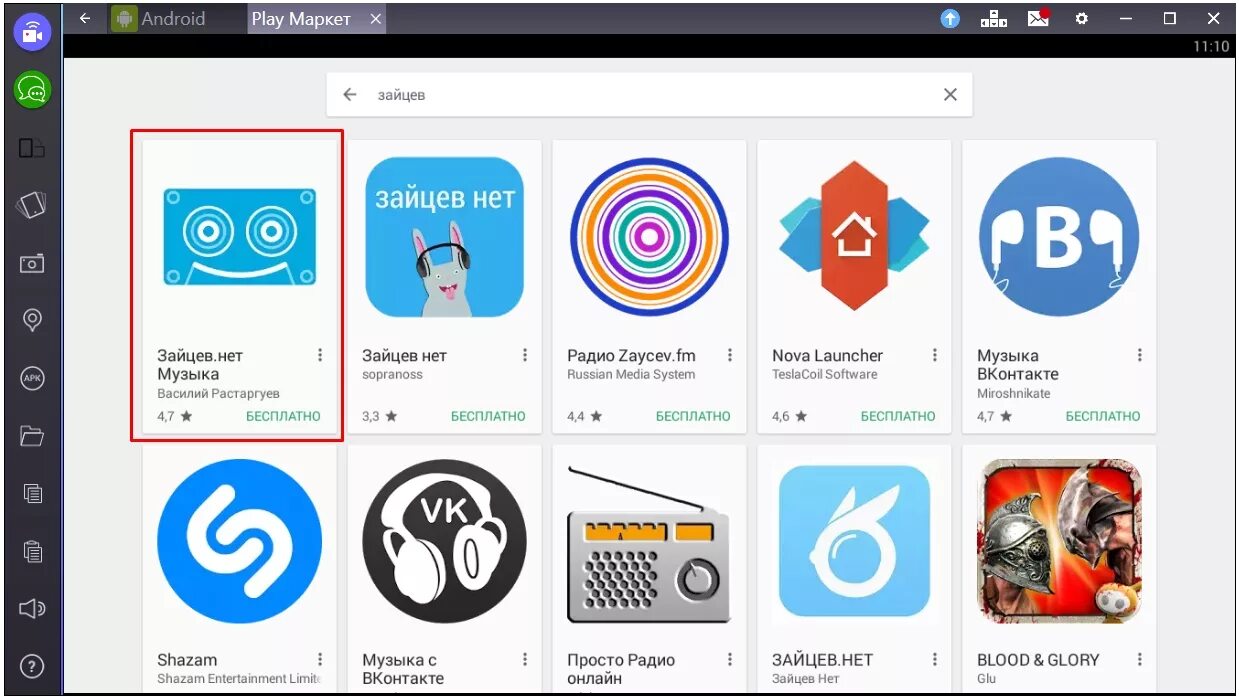Image resolution: width=1239 pixels, height=697 pixels.
Task: Open the ЗАЙЦЕВ.НЕТ overflow menu
Action: tap(935, 660)
